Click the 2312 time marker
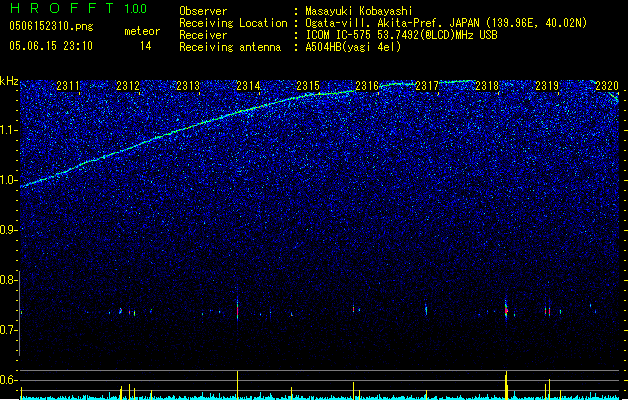This screenshot has width=629, height=400. pos(128,85)
